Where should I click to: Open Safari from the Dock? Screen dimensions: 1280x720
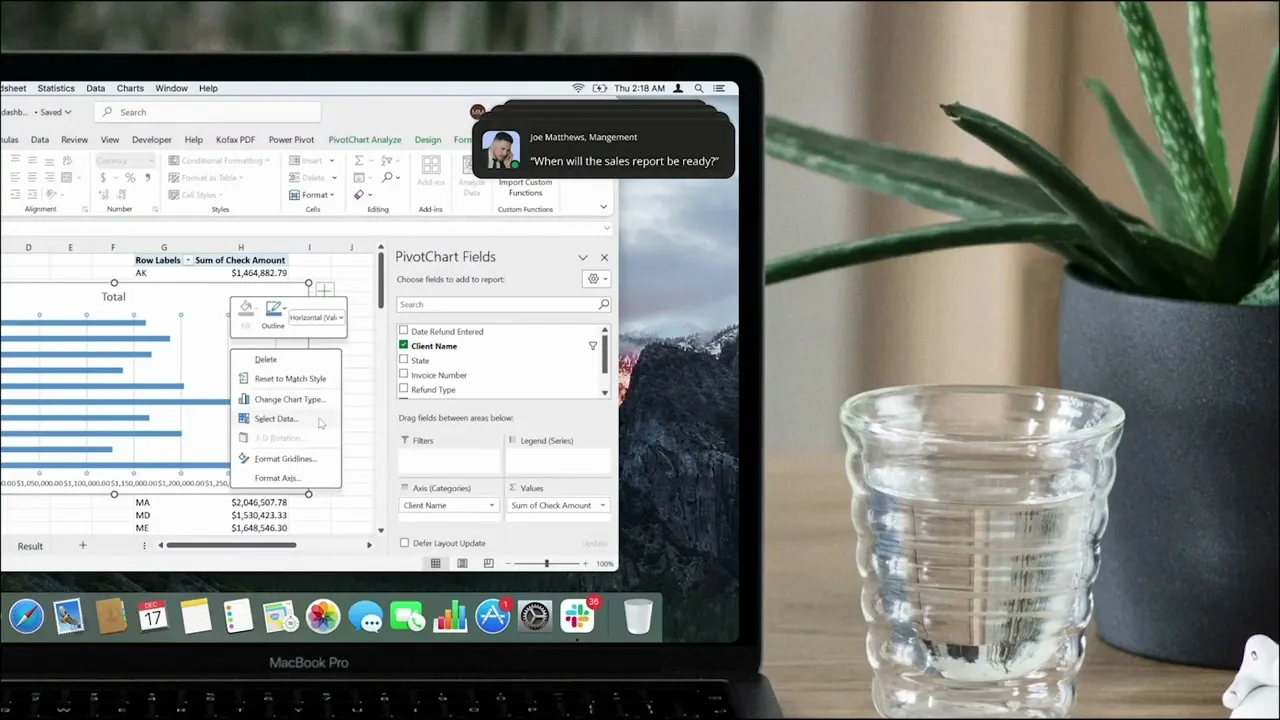(x=26, y=617)
